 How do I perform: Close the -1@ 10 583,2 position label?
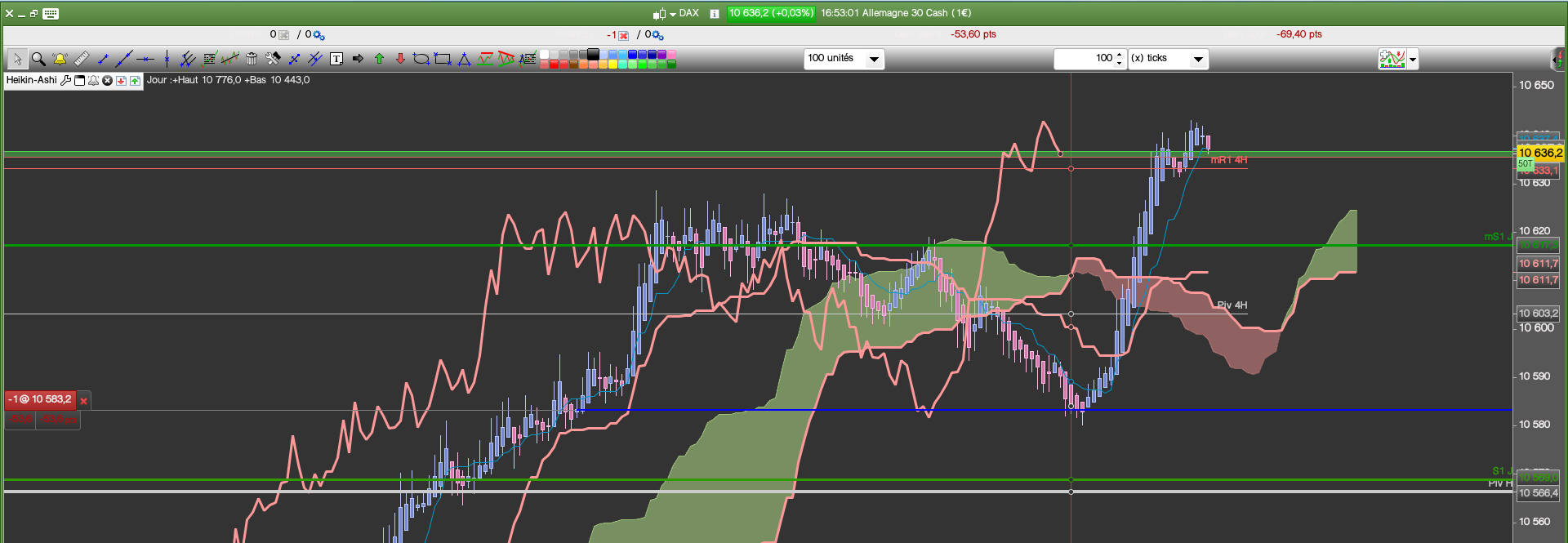(x=83, y=401)
